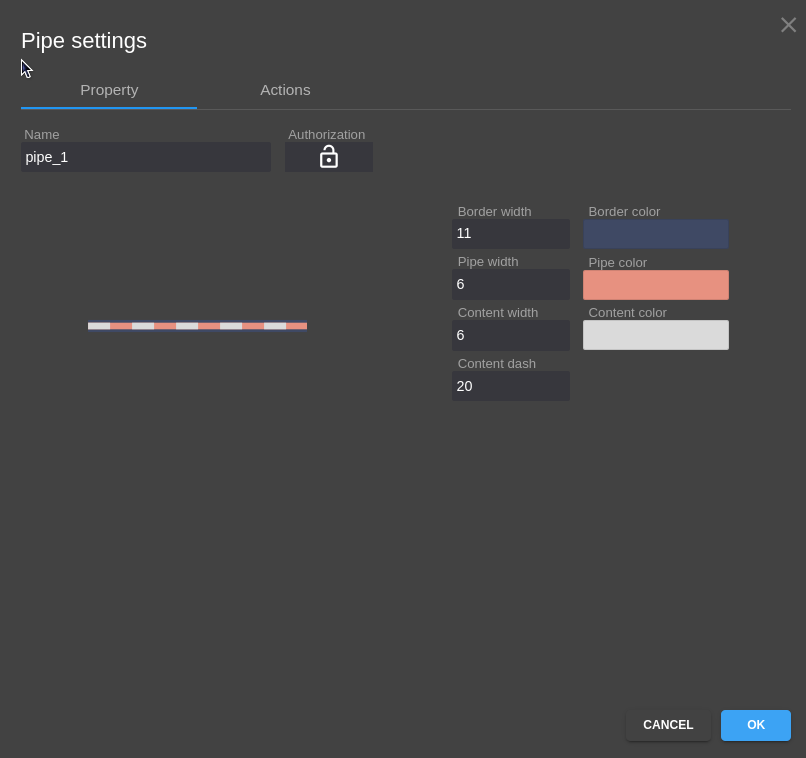Viewport: 806px width, 758px height.
Task: Close the Pipe settings dialog
Action: [788, 25]
